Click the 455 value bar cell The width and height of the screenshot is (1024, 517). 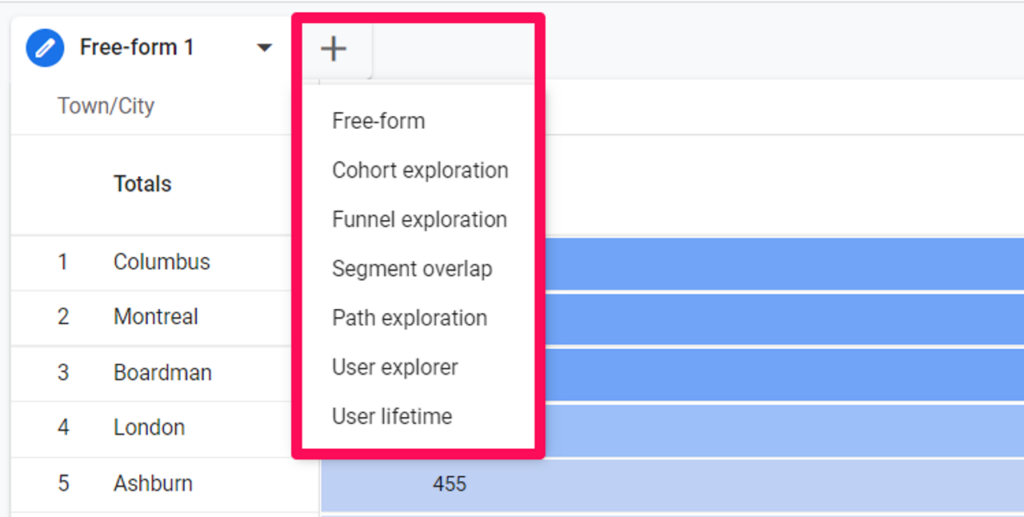click(x=673, y=484)
